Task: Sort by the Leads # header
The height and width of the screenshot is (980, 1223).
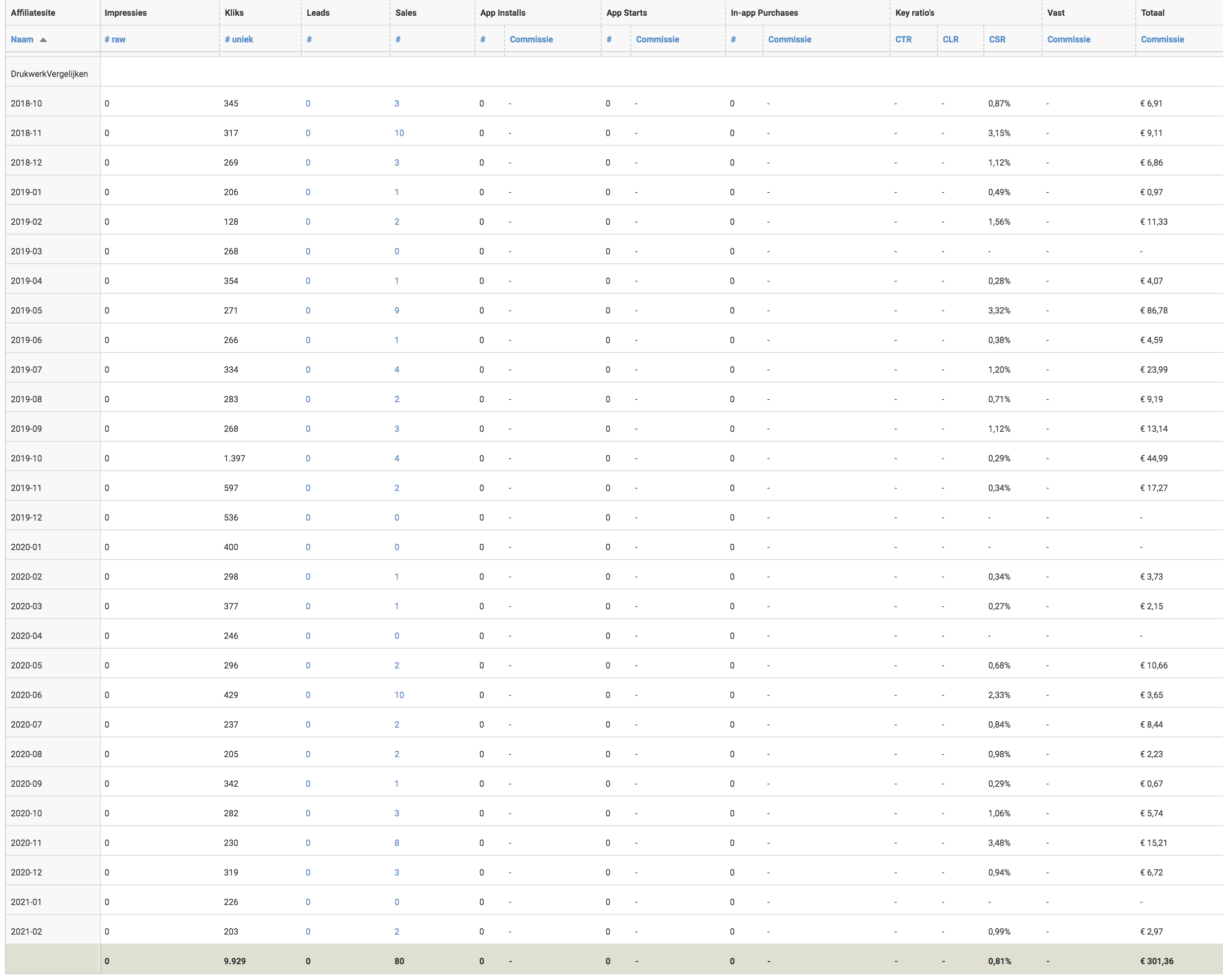Action: point(309,39)
